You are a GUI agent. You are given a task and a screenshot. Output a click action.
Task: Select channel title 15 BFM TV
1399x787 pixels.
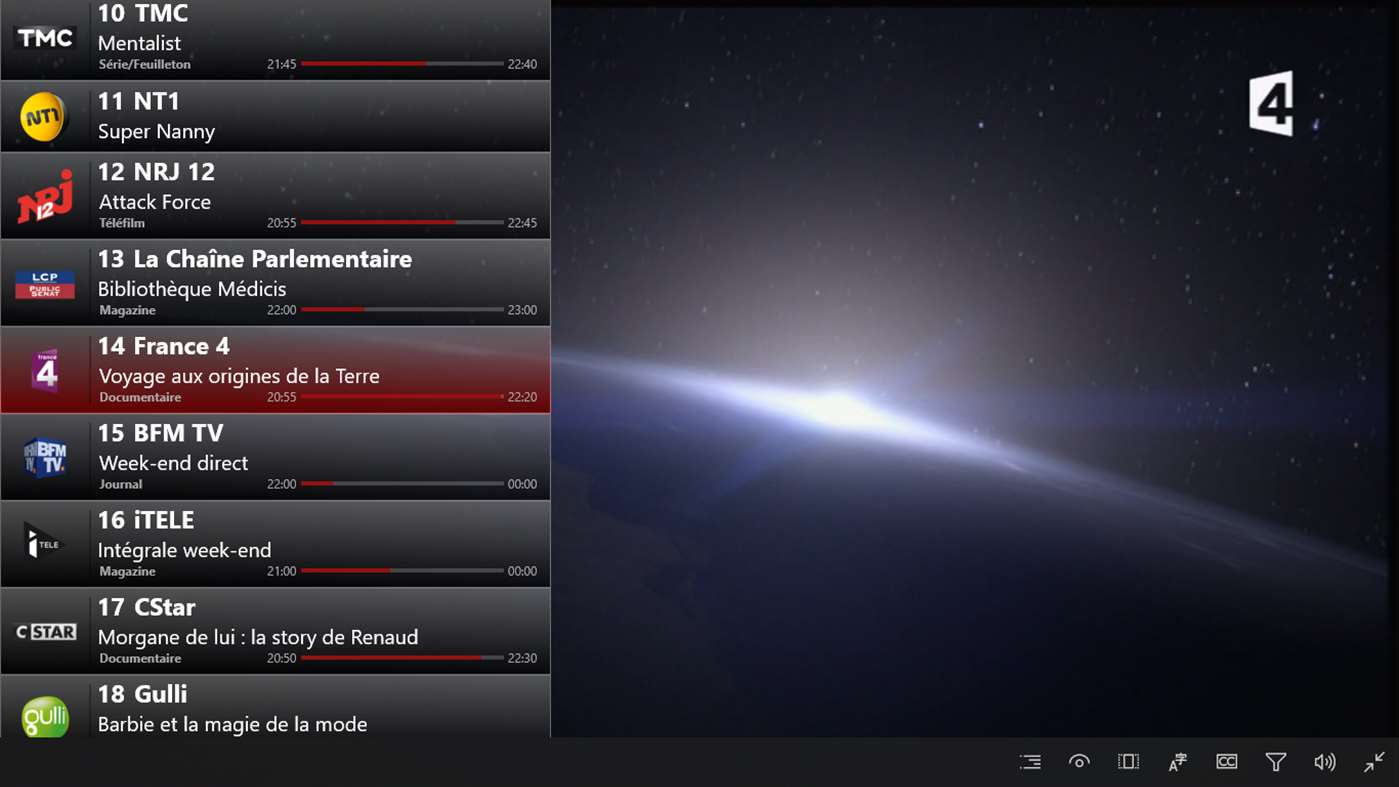(160, 433)
